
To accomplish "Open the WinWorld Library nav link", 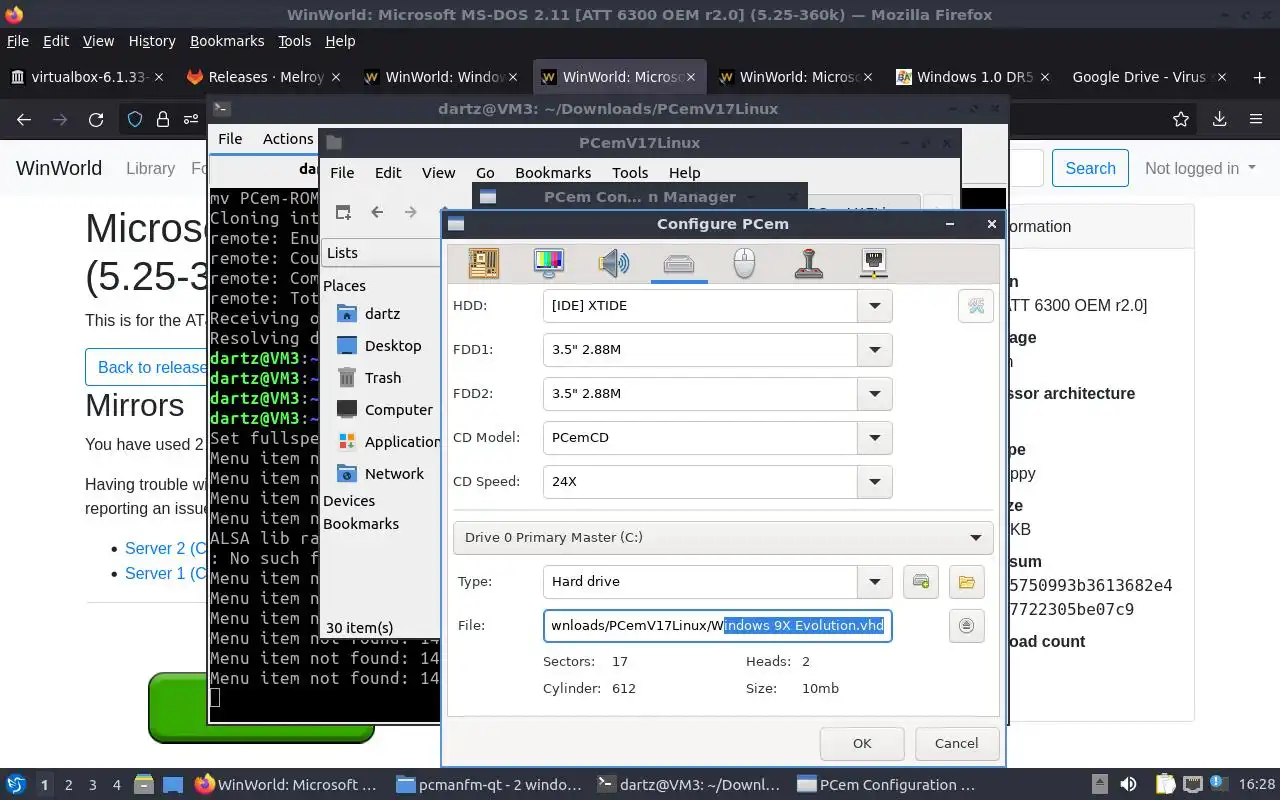I will click(x=151, y=168).
